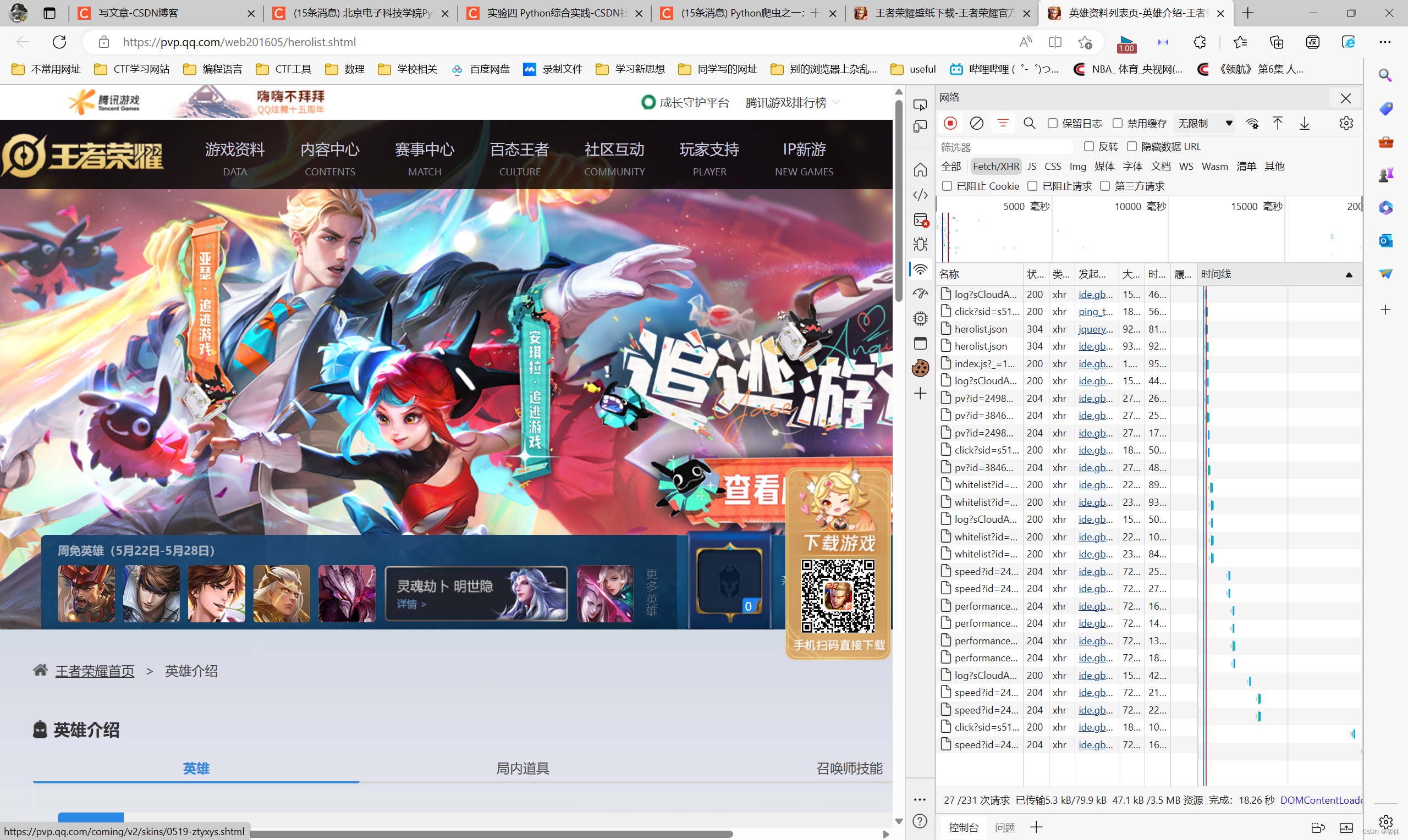The height and width of the screenshot is (840, 1408).
Task: Enable the 禁用缓存 checkbox
Action: (x=1118, y=123)
